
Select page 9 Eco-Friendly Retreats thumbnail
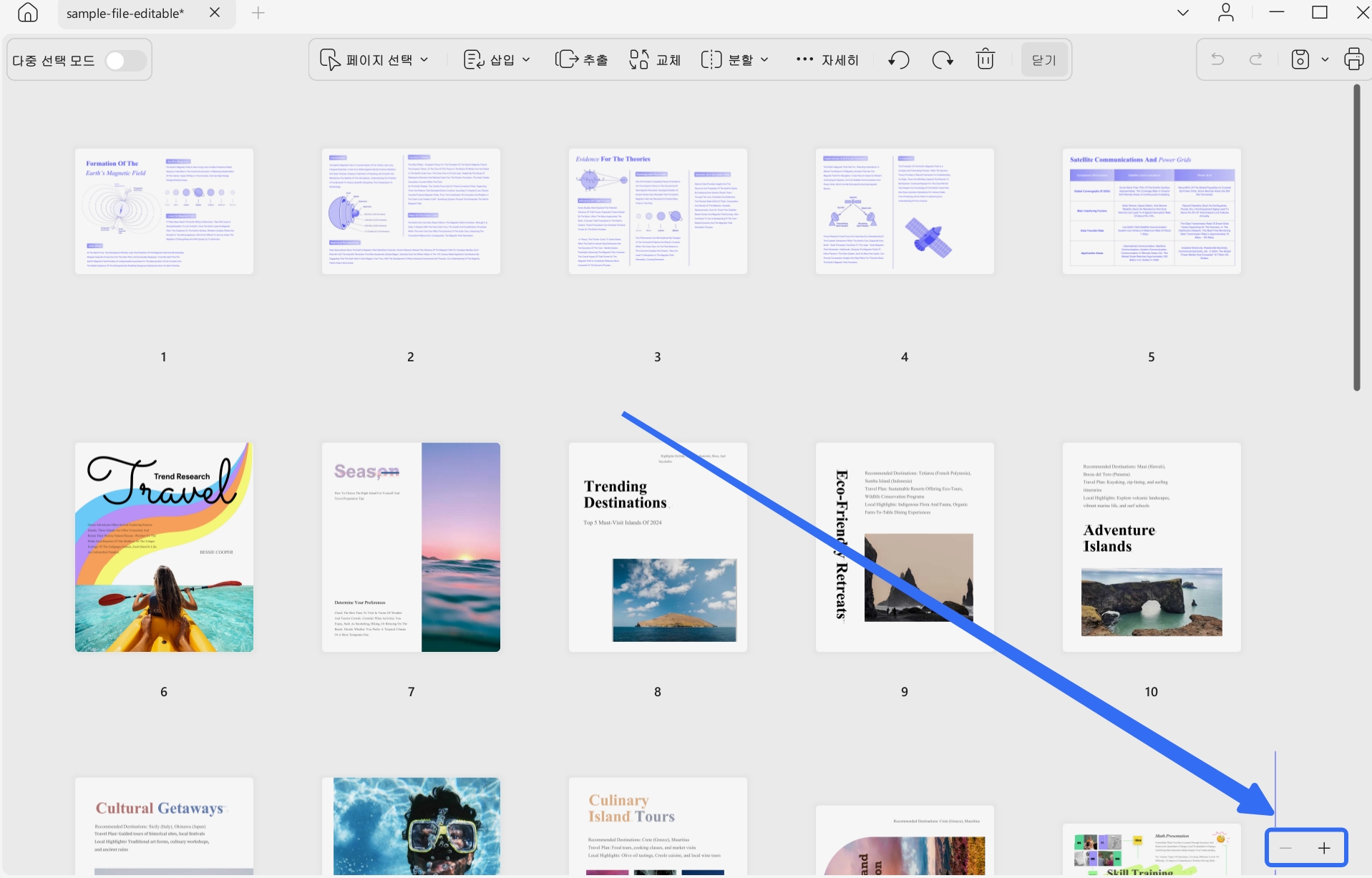[905, 547]
